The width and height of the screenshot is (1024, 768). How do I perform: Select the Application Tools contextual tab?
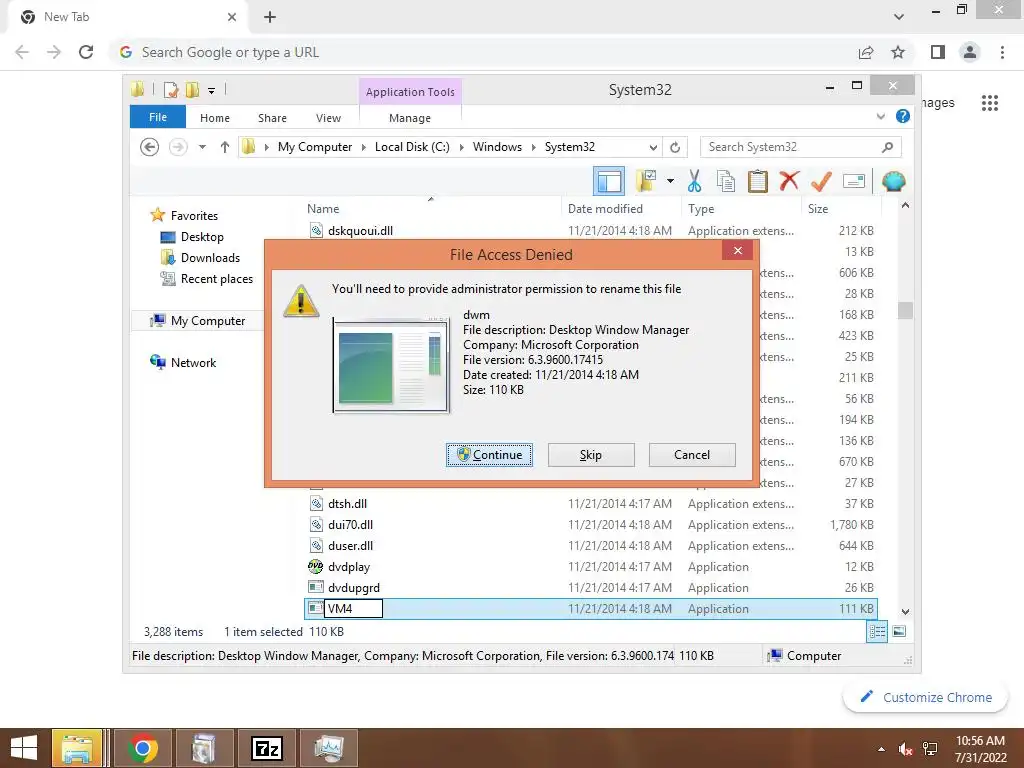pos(410,92)
